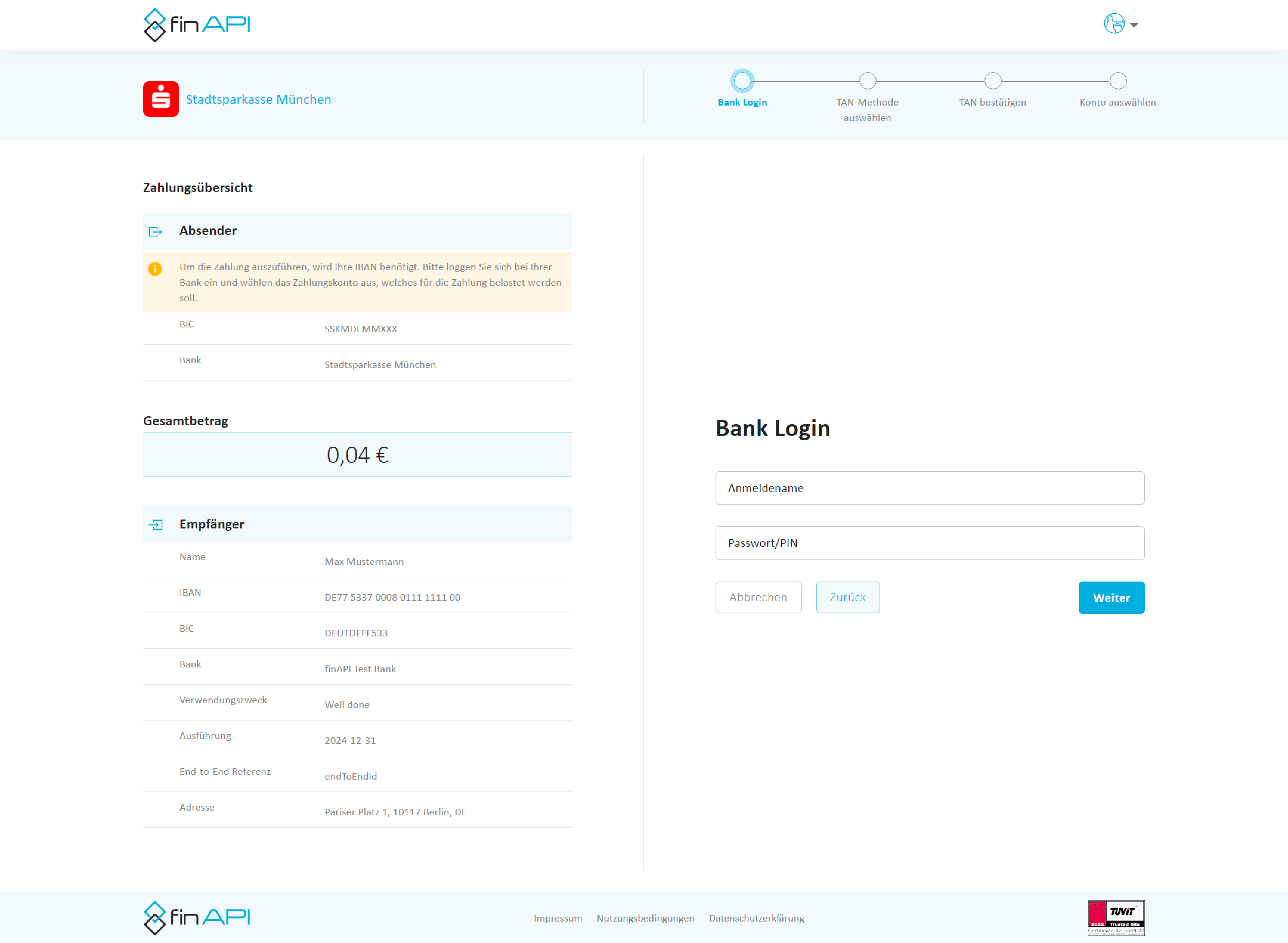
Task: Focus the Passwort/PIN input field
Action: [930, 543]
